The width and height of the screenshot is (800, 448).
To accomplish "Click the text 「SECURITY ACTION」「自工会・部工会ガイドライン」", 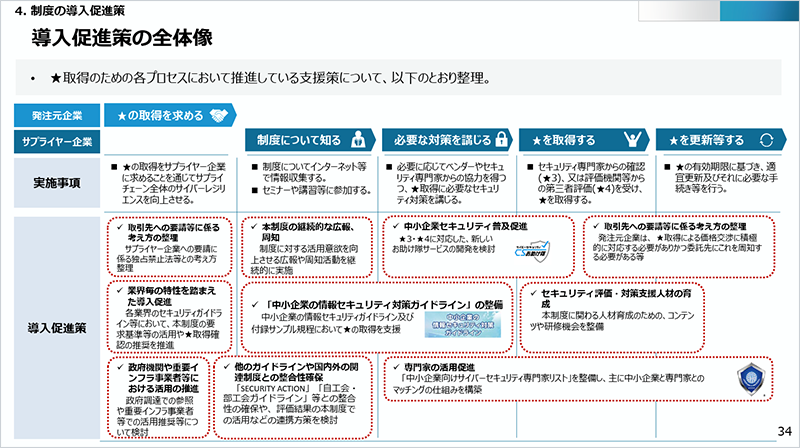I will (289, 404).
